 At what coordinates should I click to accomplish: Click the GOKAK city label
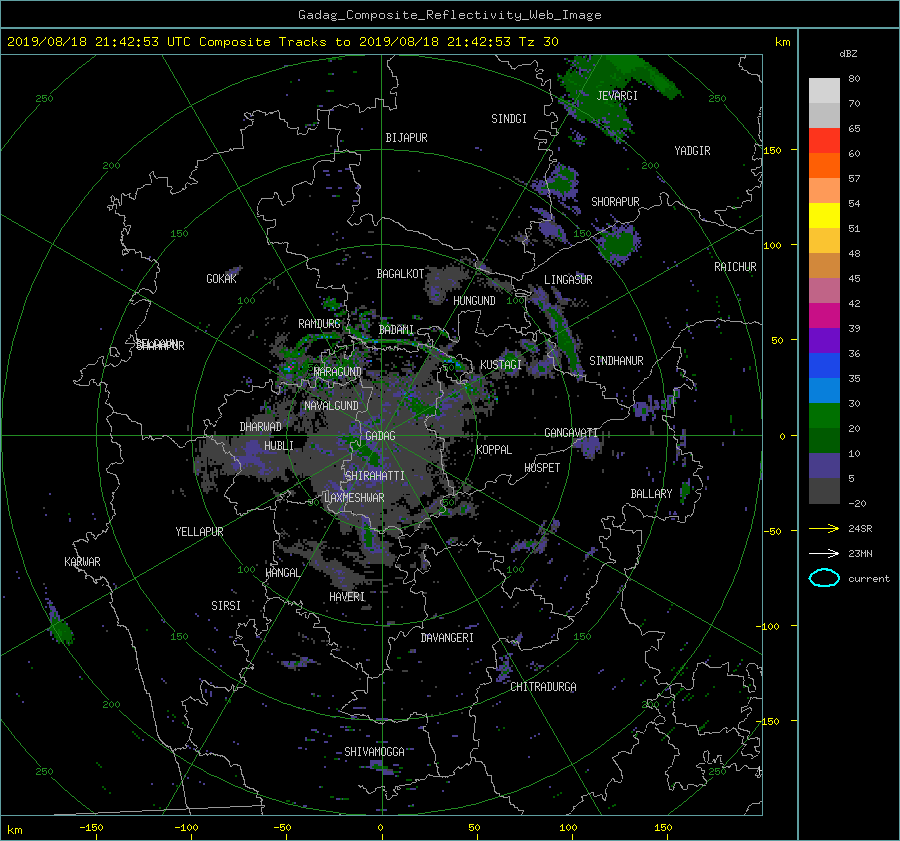222,279
